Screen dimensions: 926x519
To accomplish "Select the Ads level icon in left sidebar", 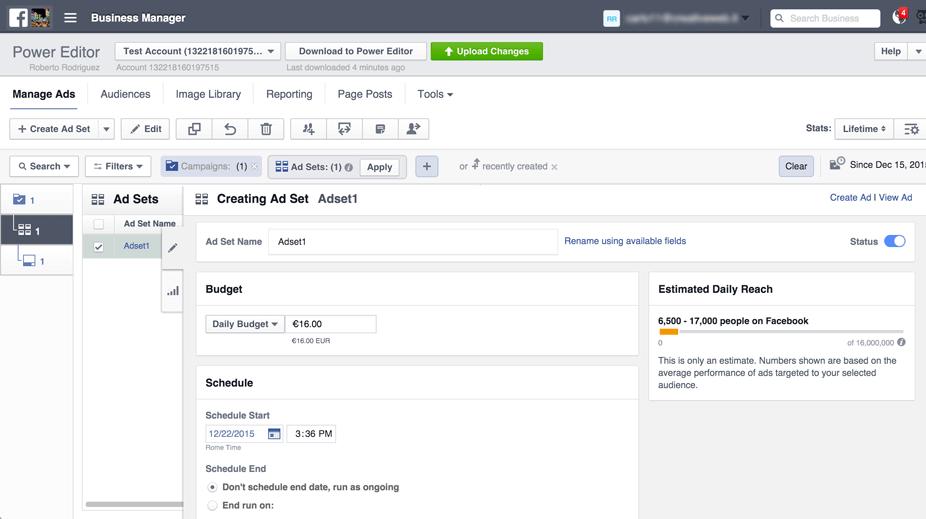I will click(37, 260).
